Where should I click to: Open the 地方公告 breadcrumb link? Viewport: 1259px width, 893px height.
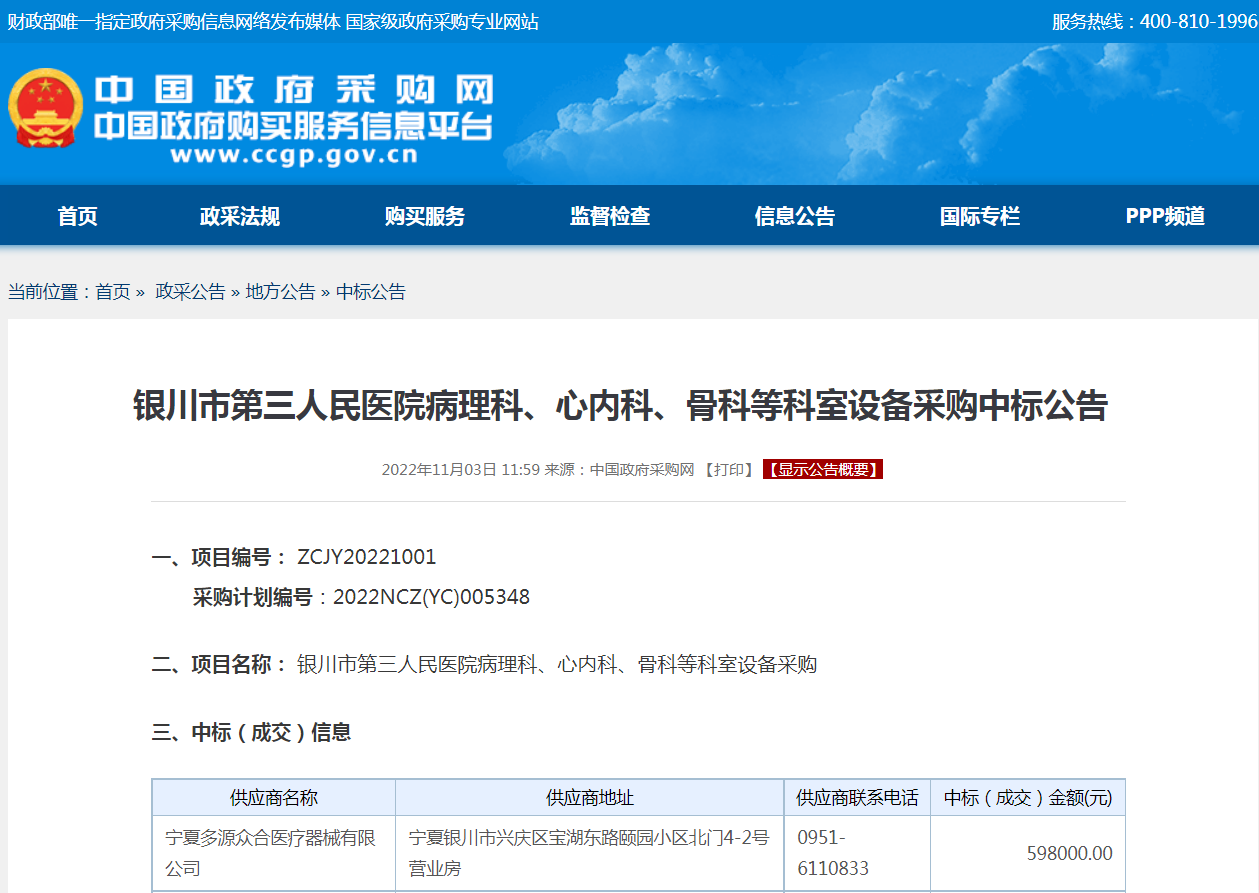click(280, 292)
